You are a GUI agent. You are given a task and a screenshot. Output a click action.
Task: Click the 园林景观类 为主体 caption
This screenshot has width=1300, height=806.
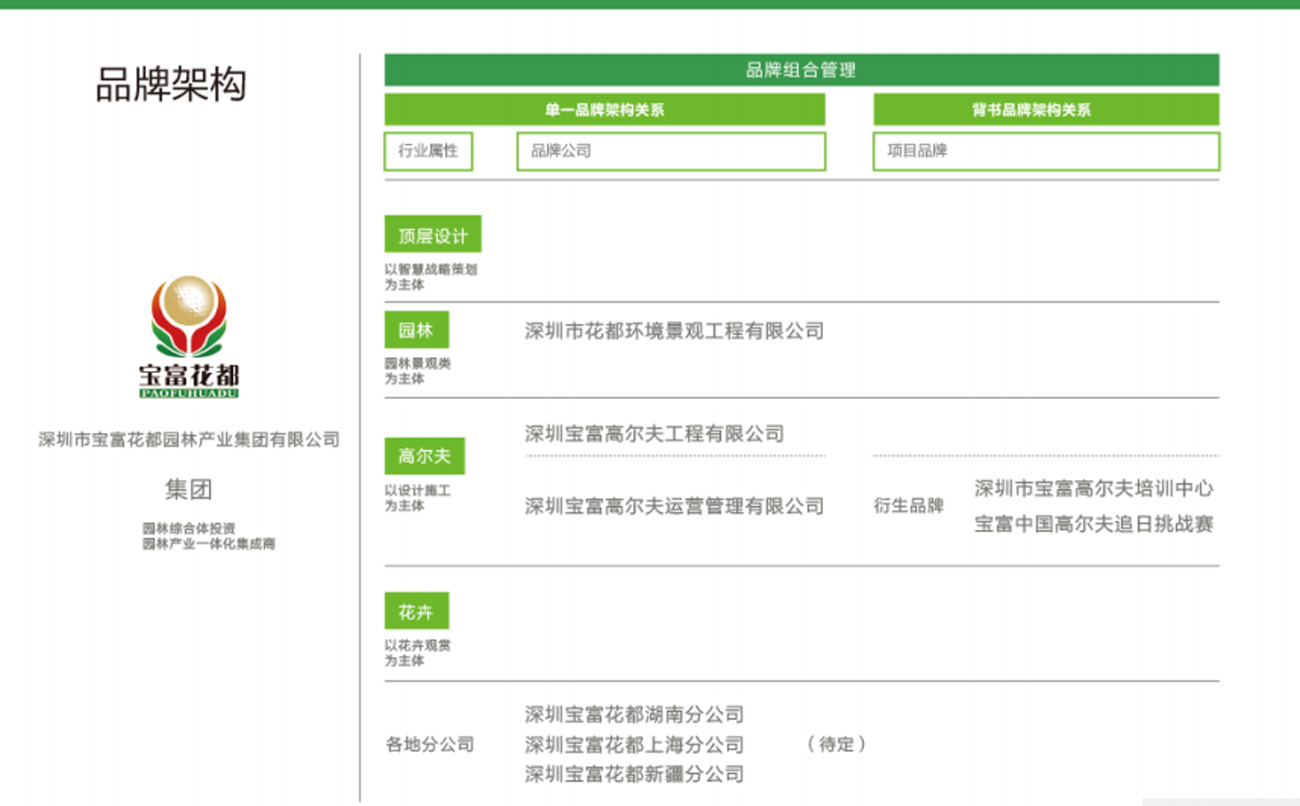418,371
